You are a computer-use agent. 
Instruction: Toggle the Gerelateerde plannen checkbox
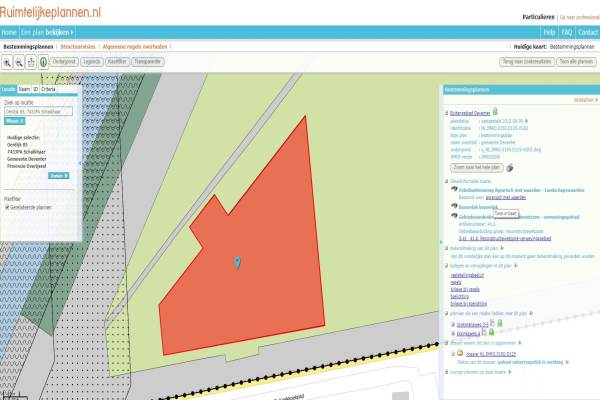coord(8,208)
